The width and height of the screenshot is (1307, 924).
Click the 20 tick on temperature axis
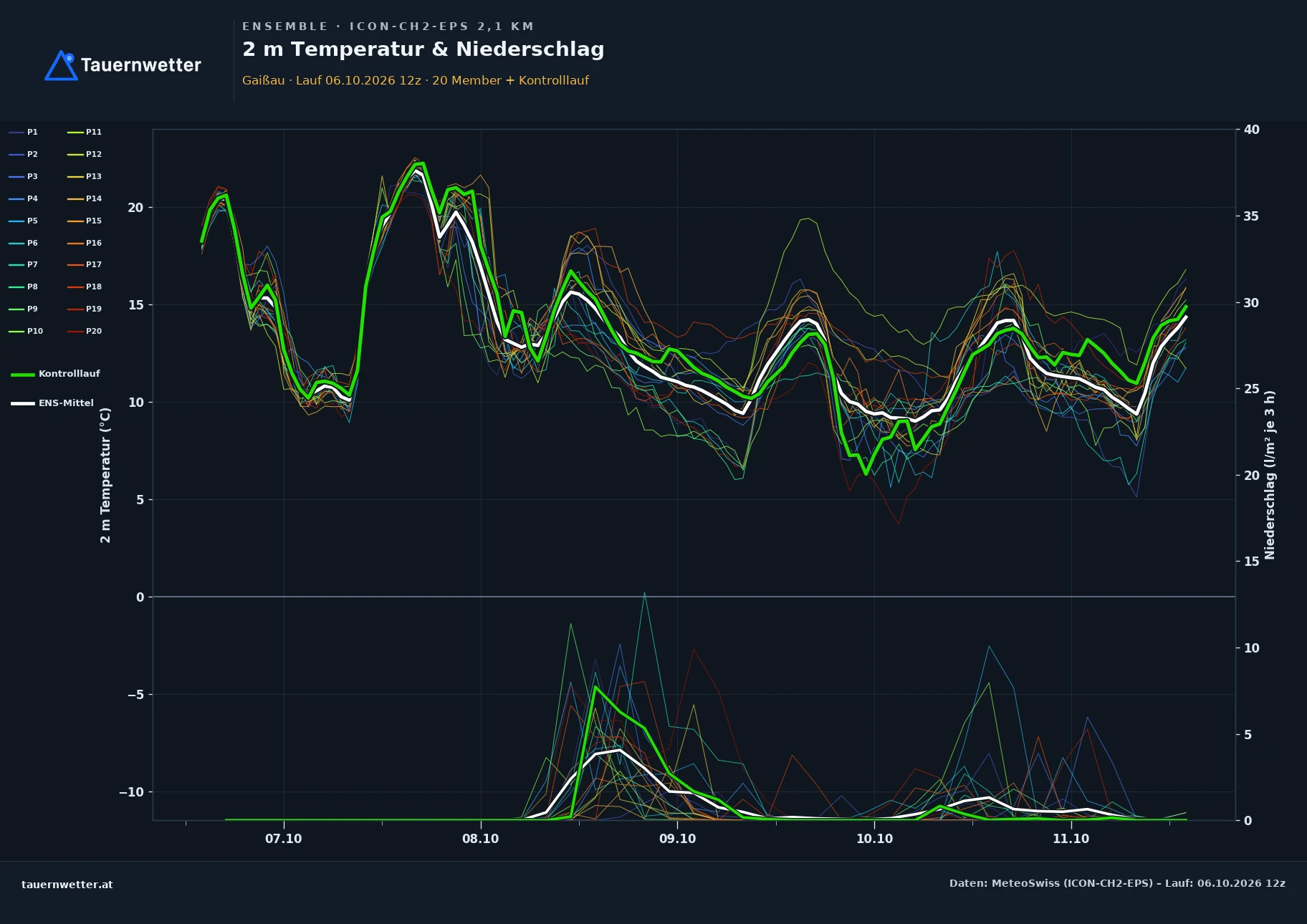pyautogui.click(x=135, y=208)
